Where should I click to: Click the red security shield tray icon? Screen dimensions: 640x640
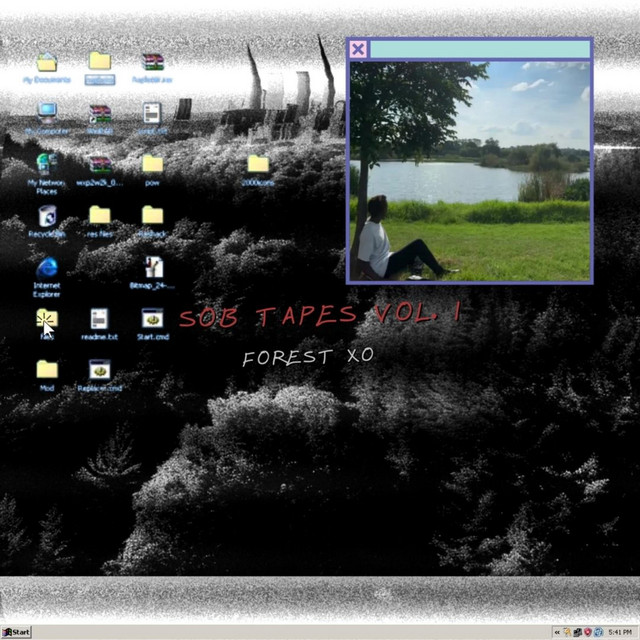588,632
